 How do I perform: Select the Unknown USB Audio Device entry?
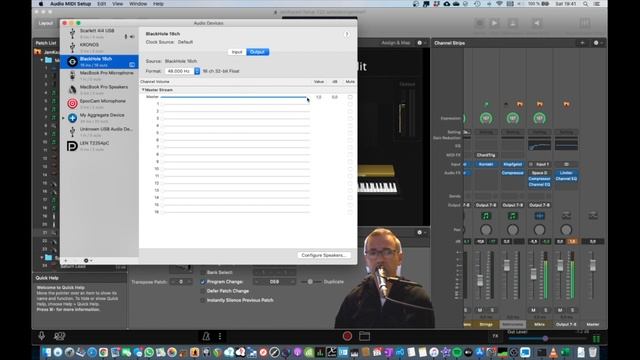coord(99,132)
